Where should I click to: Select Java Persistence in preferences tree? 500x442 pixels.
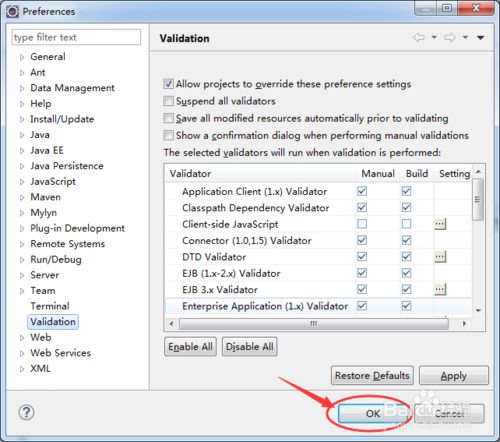67,166
